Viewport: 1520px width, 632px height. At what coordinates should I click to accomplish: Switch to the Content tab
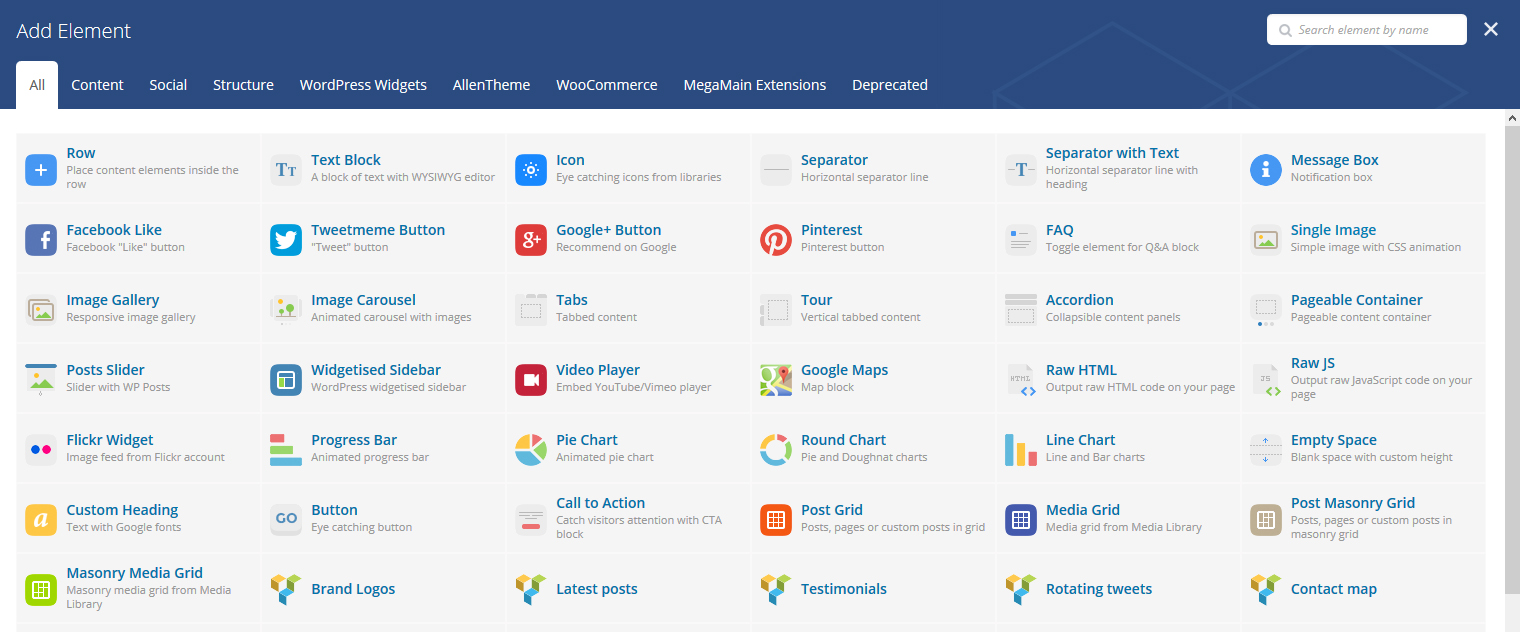(97, 85)
